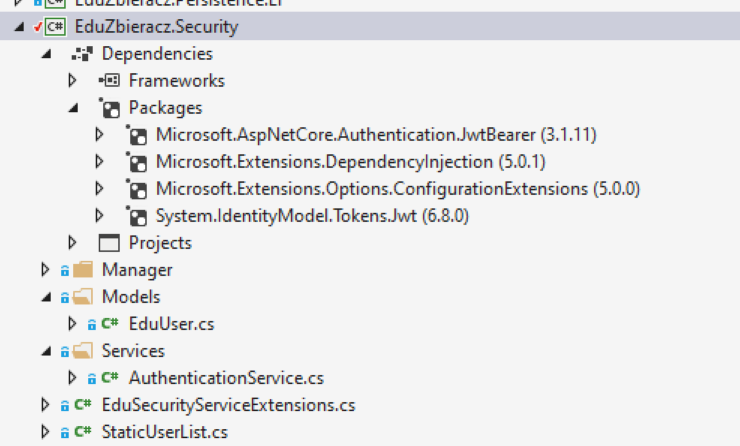Collapse the Packages node
This screenshot has height=446, width=740.
point(73,109)
